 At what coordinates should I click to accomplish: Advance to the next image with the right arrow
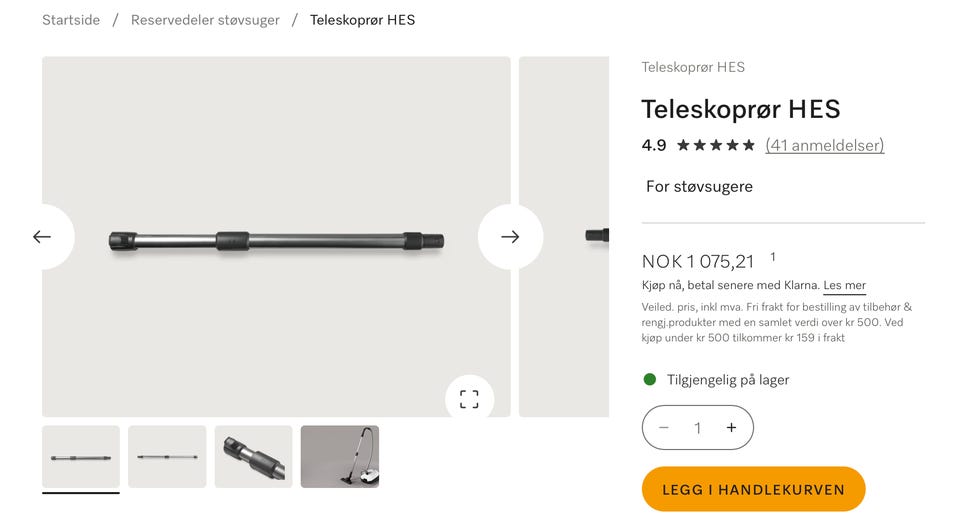[510, 237]
